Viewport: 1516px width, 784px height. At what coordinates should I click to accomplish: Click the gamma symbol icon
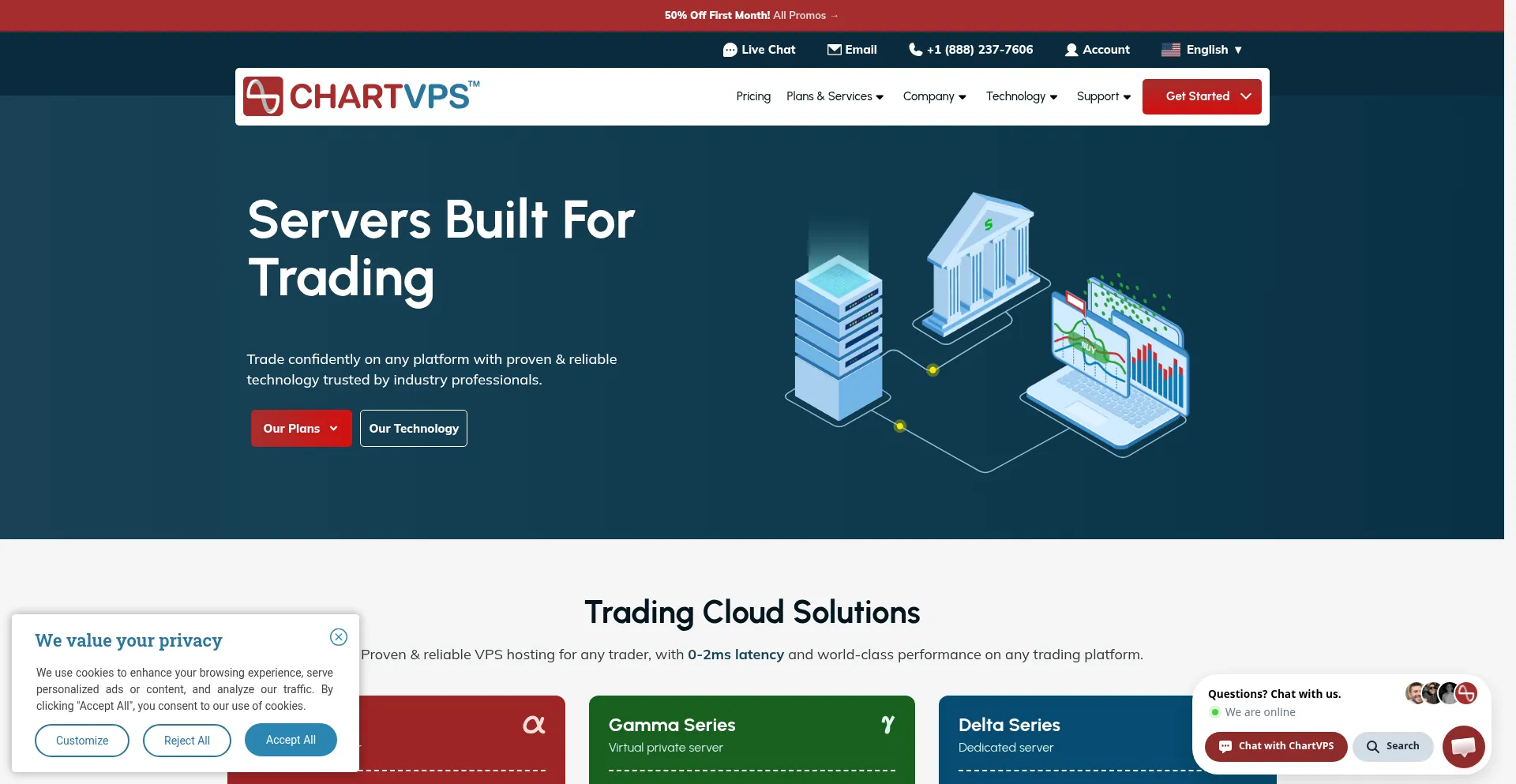click(888, 724)
